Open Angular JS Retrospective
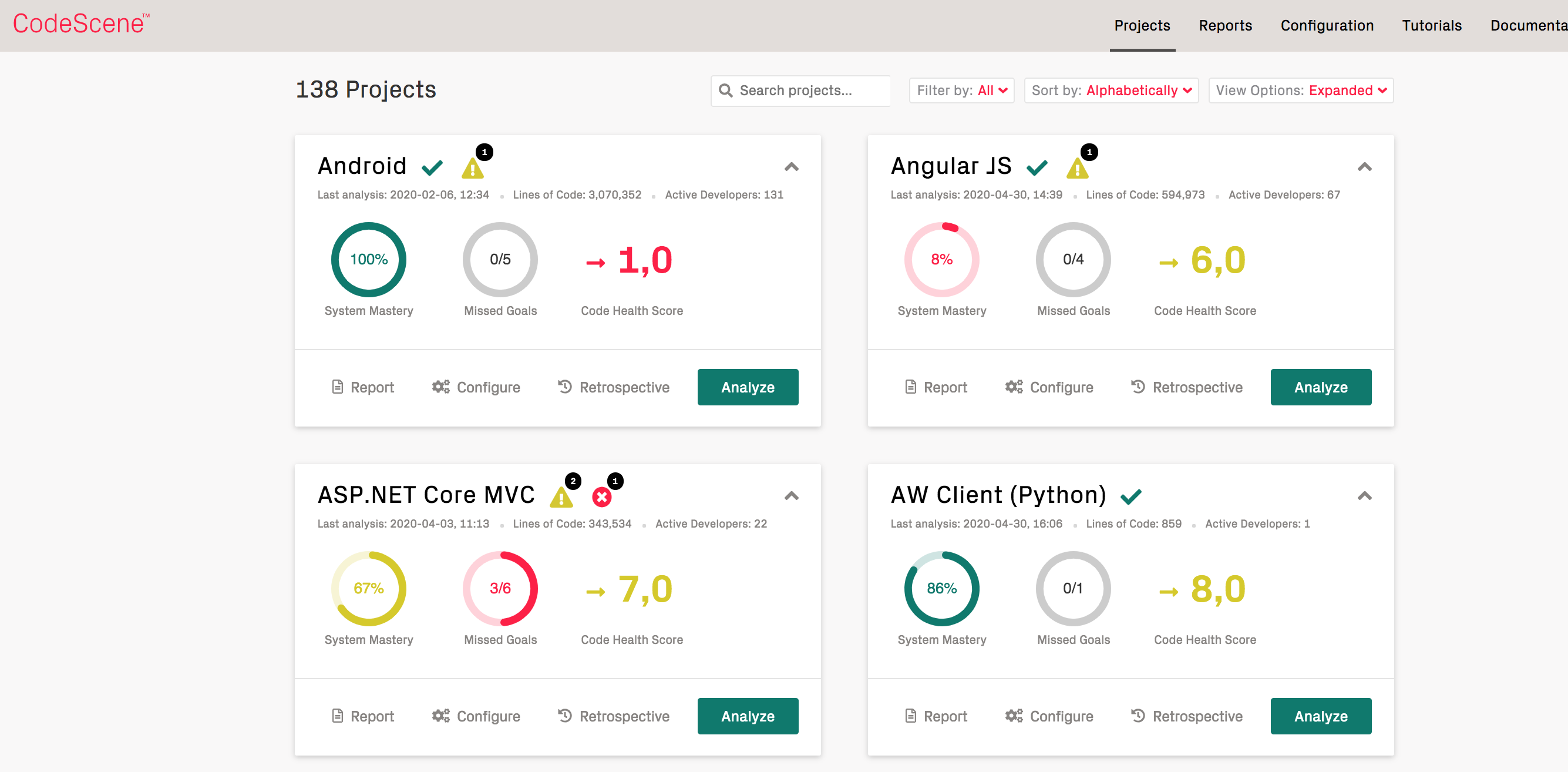Image resolution: width=1568 pixels, height=772 pixels. 1186,387
